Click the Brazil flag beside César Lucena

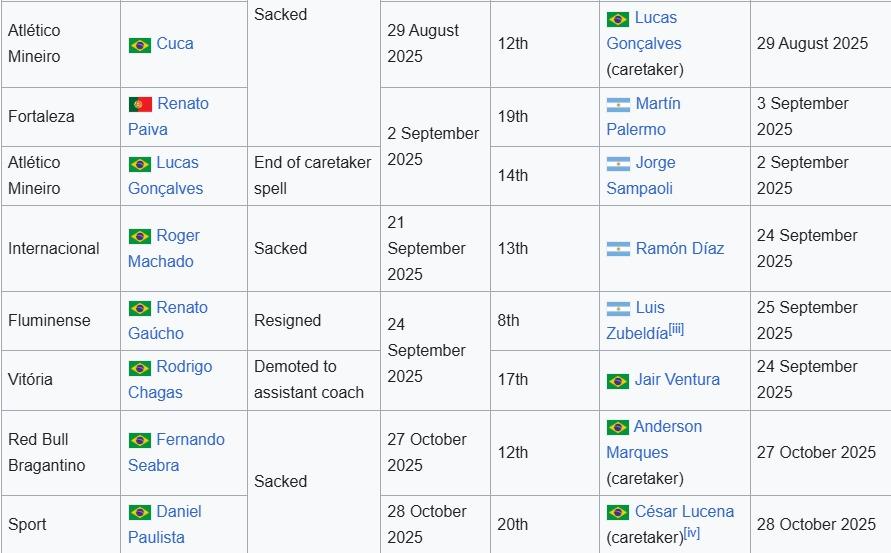(x=618, y=512)
